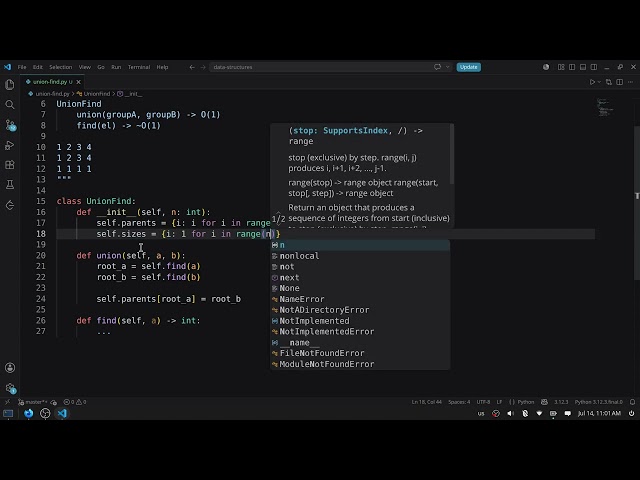Screen dimensions: 640x480
Task: Click the round profile icon in title bar
Action: [546, 67]
